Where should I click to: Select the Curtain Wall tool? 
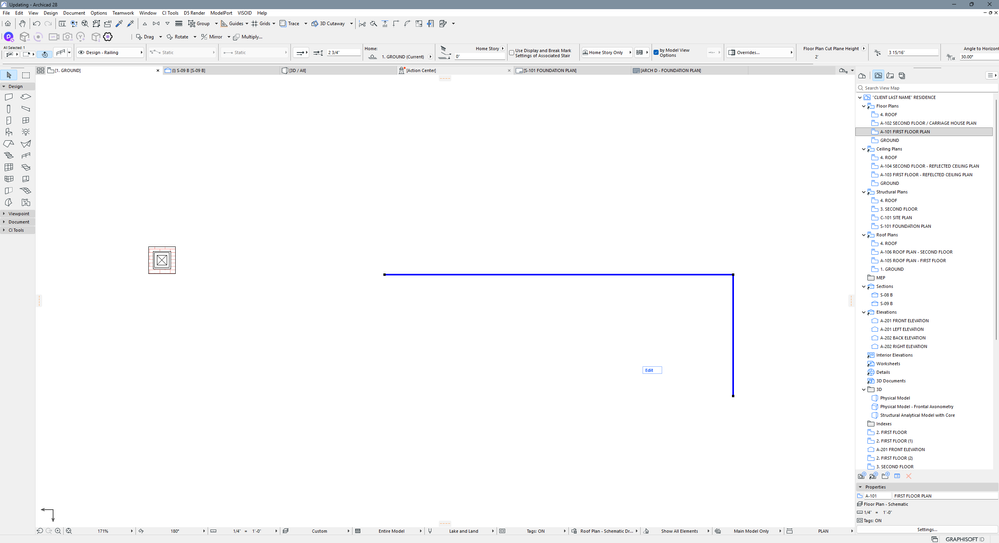click(x=9, y=167)
